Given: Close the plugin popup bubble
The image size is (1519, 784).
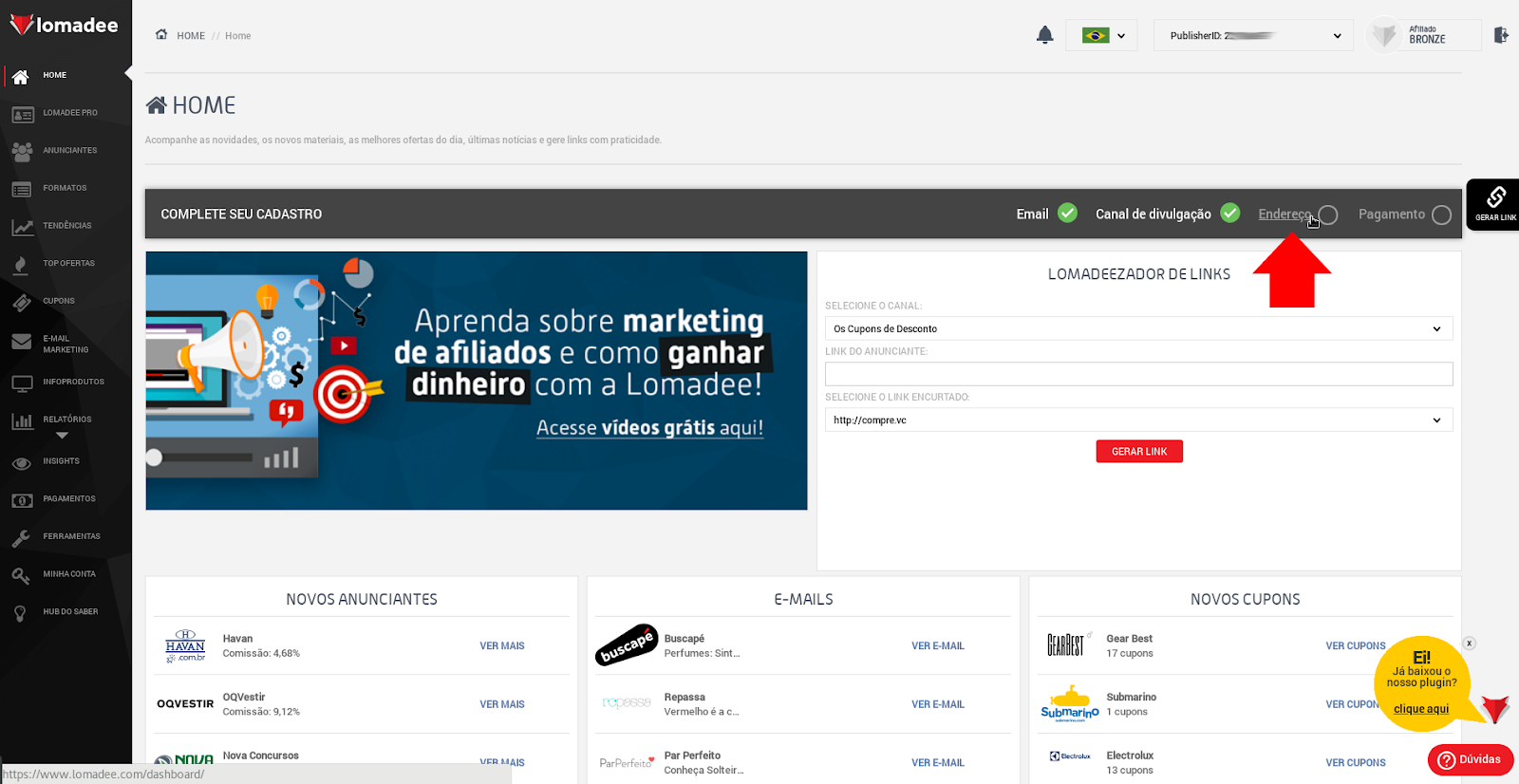Looking at the screenshot, I should coord(1469,644).
